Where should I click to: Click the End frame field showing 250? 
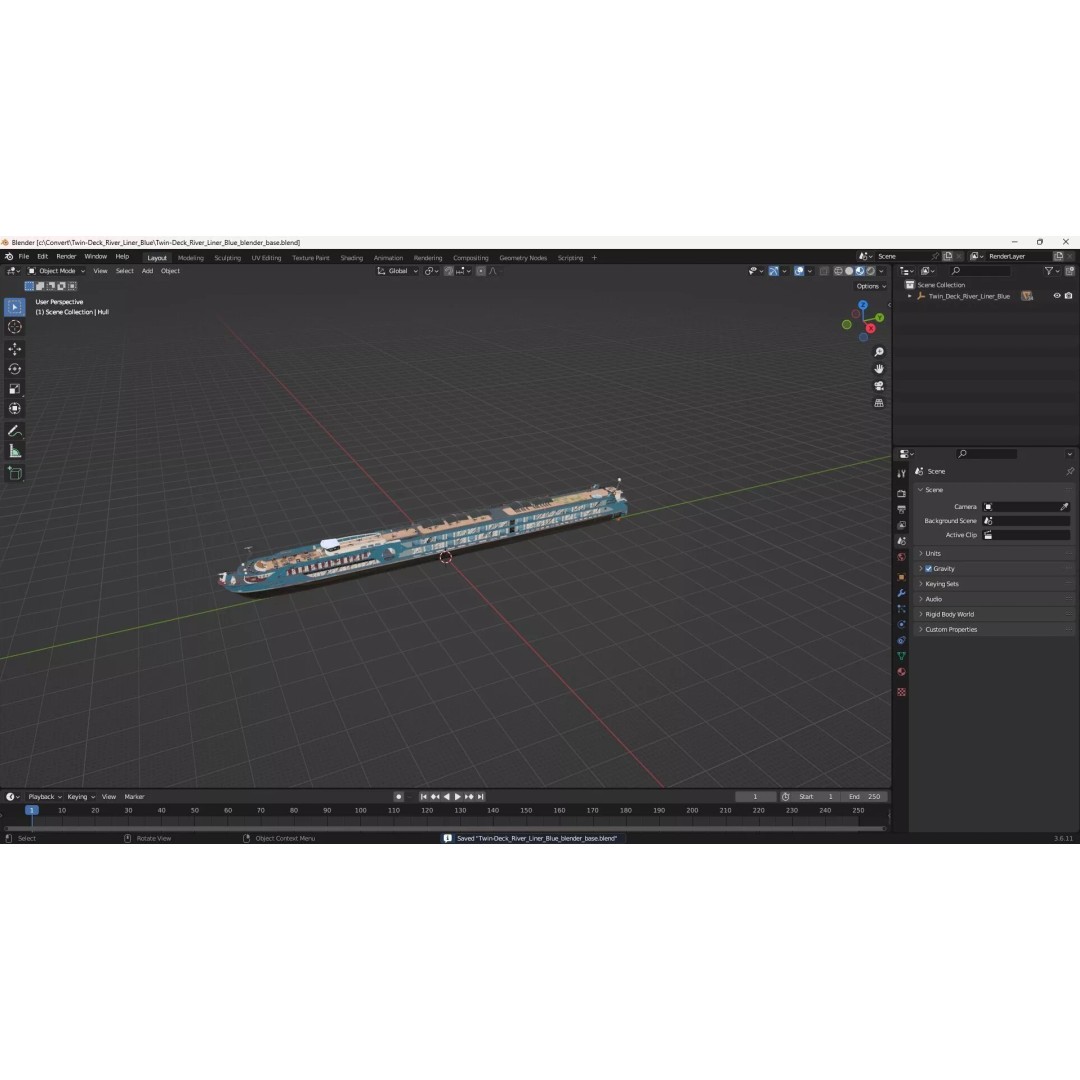[865, 797]
